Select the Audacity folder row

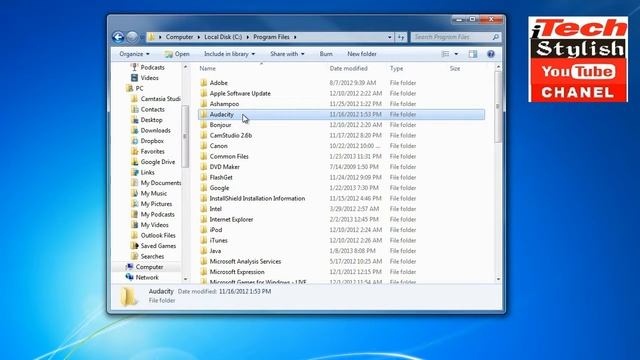click(x=341, y=115)
